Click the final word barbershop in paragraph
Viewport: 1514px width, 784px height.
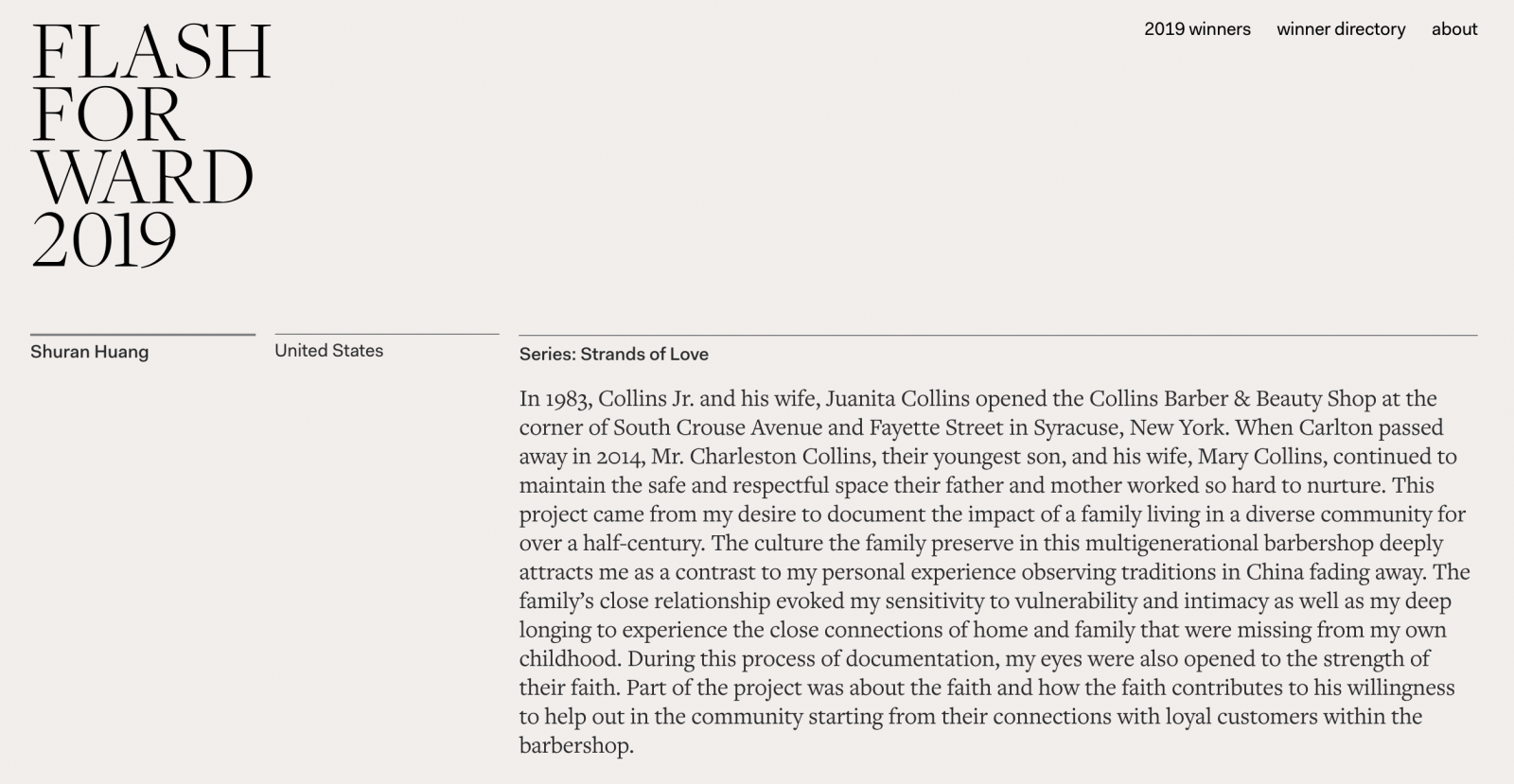pyautogui.click(x=576, y=745)
